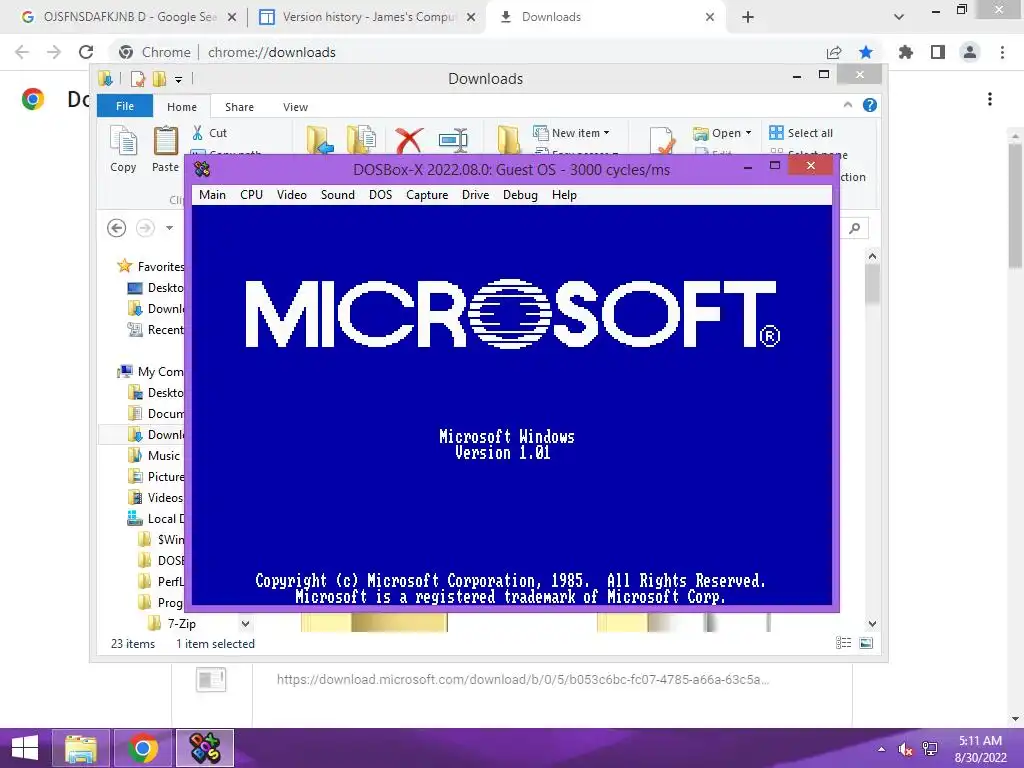Switch to the View ribbon tab

(295, 106)
